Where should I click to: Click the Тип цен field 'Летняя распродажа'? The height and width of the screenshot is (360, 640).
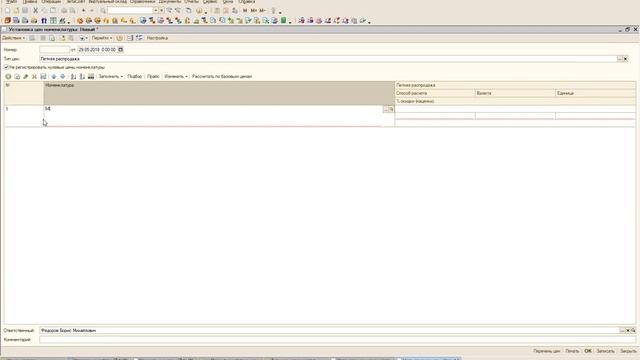click(329, 59)
